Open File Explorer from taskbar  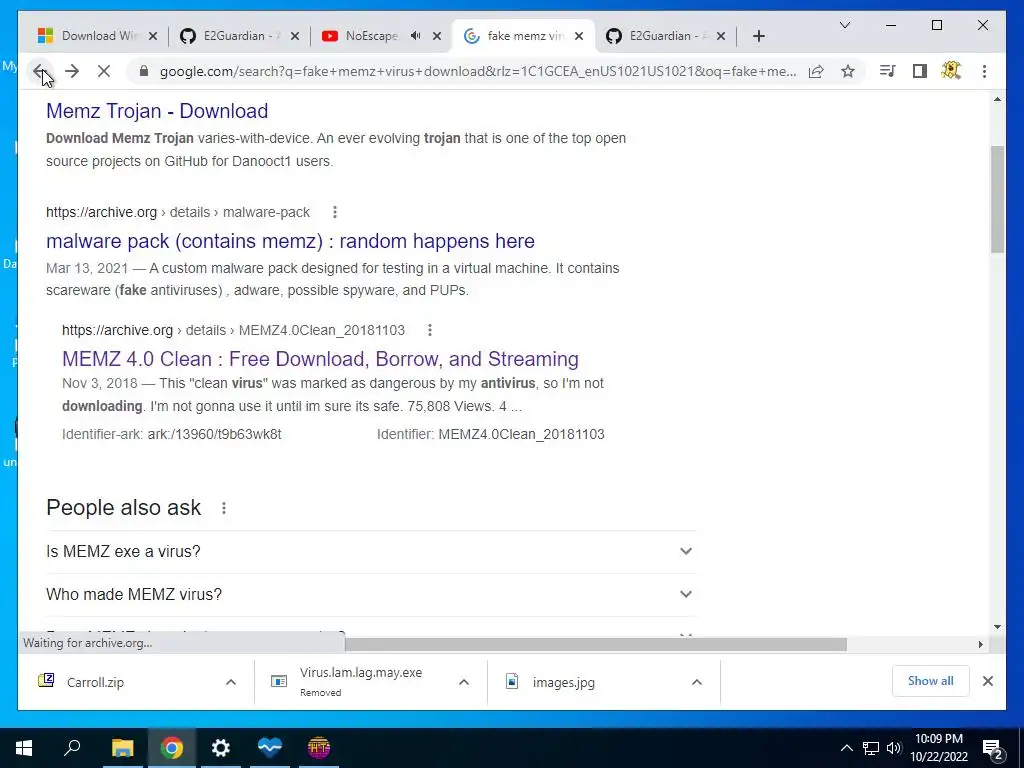tap(122, 748)
